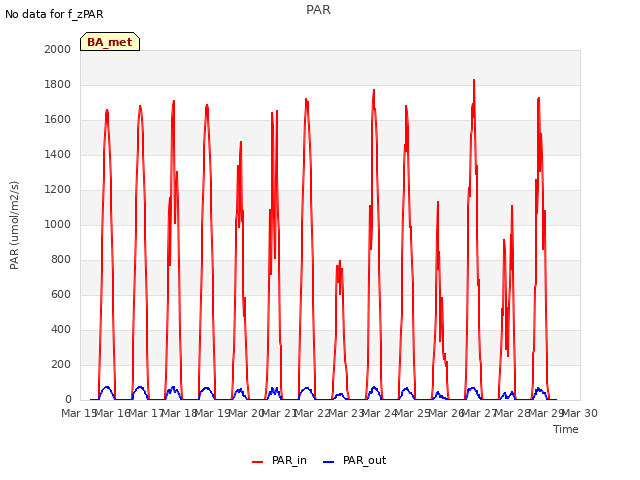Click the 1000 y-axis tick label
640x480 pixels.
click(x=58, y=224)
